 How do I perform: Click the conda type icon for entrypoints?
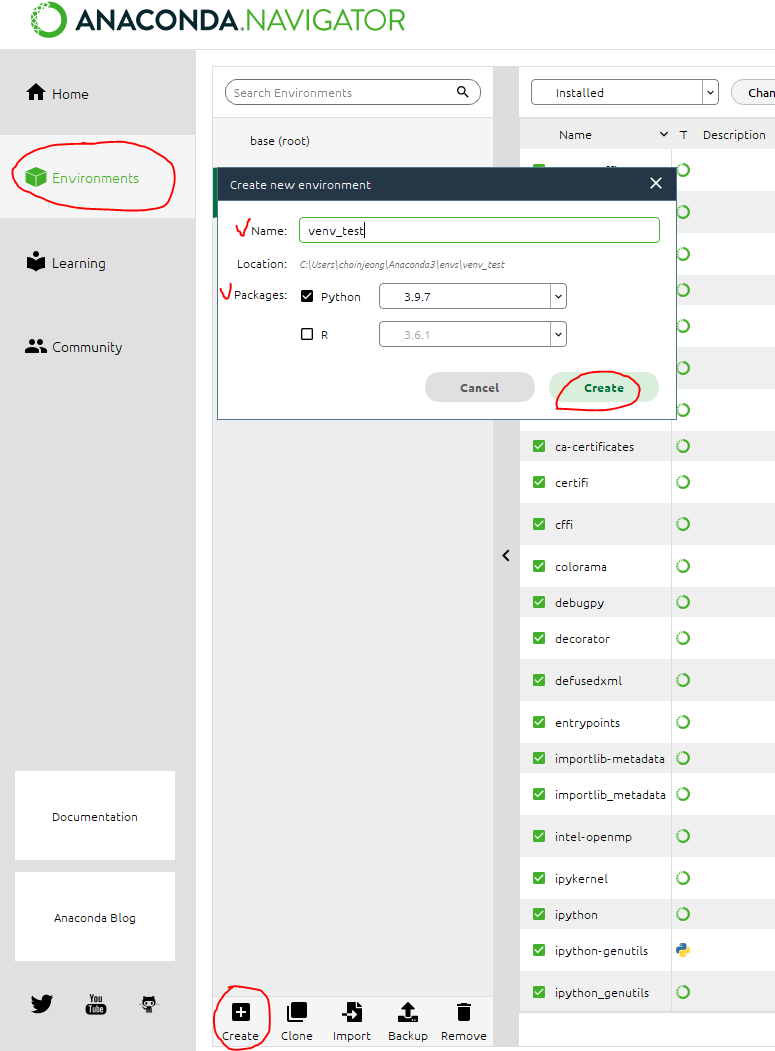683,722
